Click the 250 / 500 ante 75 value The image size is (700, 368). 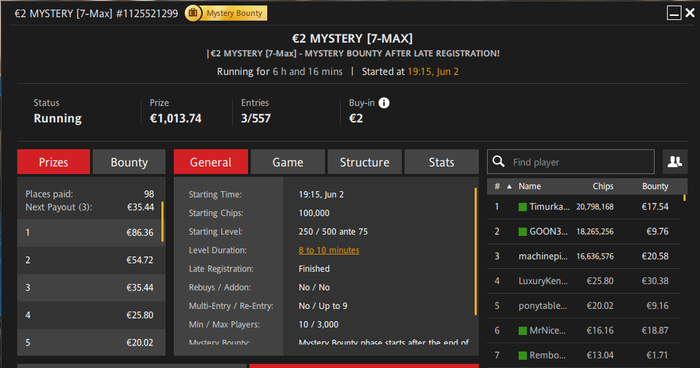pos(333,232)
